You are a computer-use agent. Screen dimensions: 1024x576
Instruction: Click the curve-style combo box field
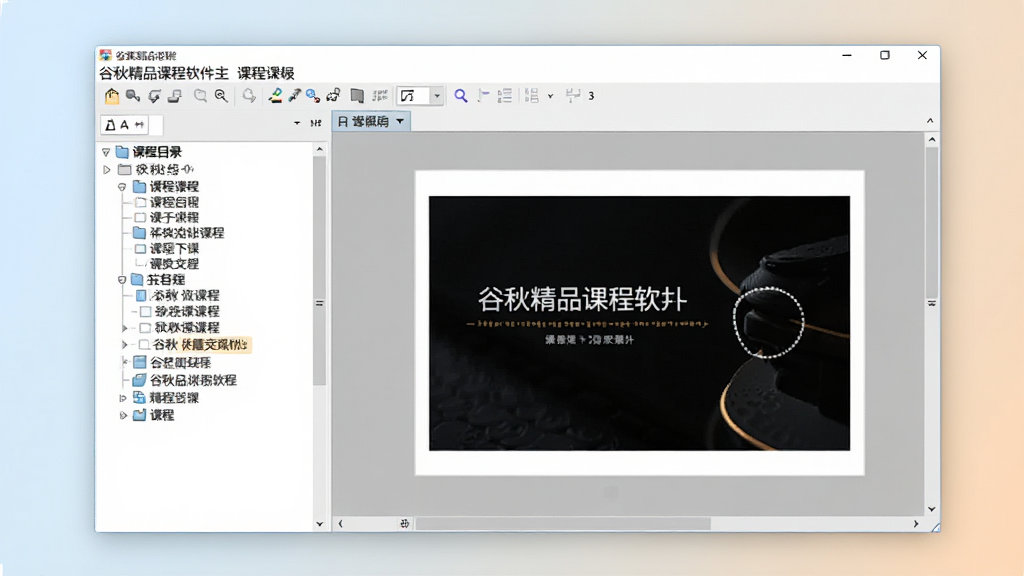tap(413, 96)
